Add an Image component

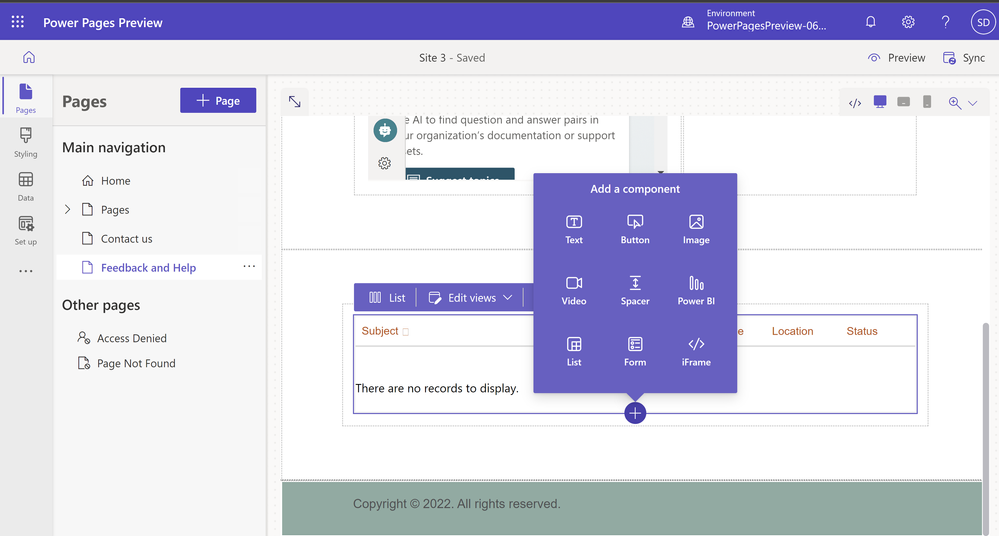(x=696, y=229)
